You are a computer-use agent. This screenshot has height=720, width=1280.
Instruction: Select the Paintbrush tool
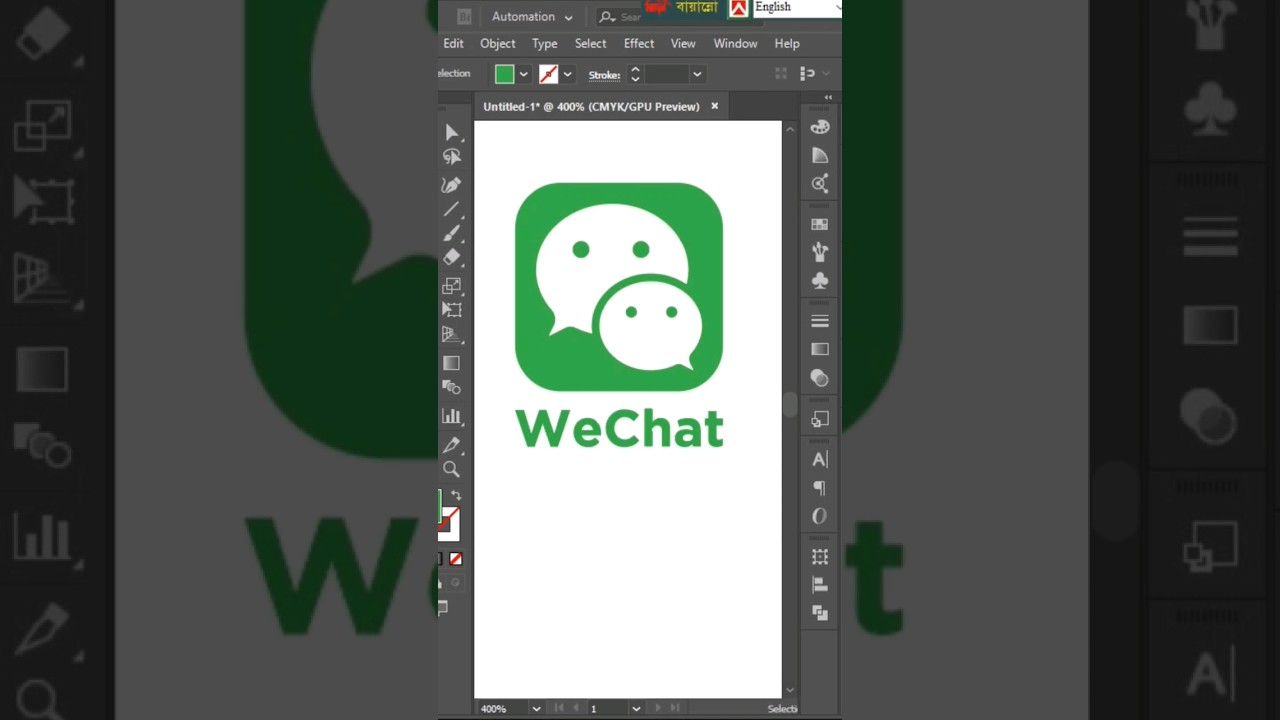tap(452, 233)
